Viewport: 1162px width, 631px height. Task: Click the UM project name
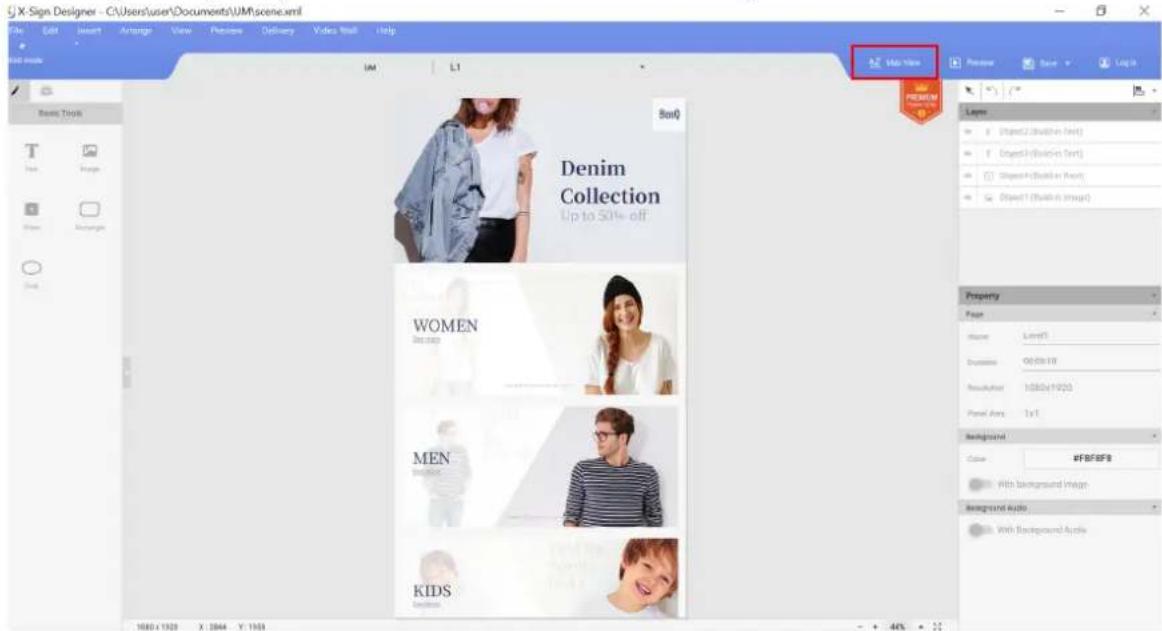click(x=370, y=67)
